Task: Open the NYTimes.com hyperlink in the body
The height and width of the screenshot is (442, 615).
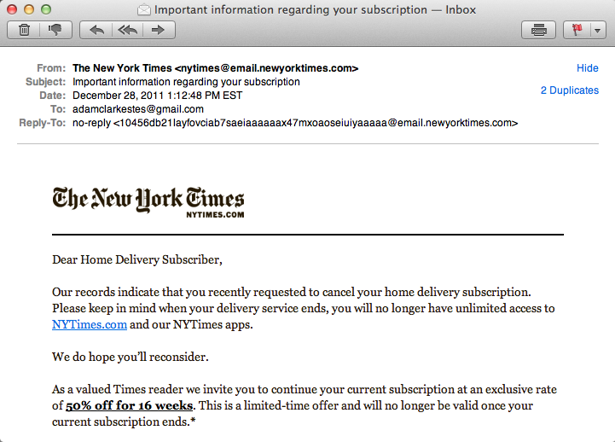Action: click(x=89, y=325)
